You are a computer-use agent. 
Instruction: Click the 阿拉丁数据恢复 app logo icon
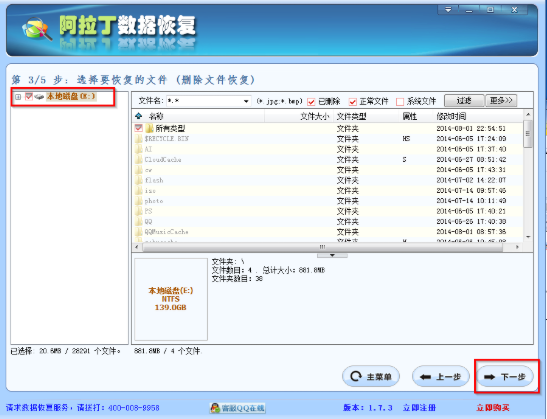tap(37, 29)
